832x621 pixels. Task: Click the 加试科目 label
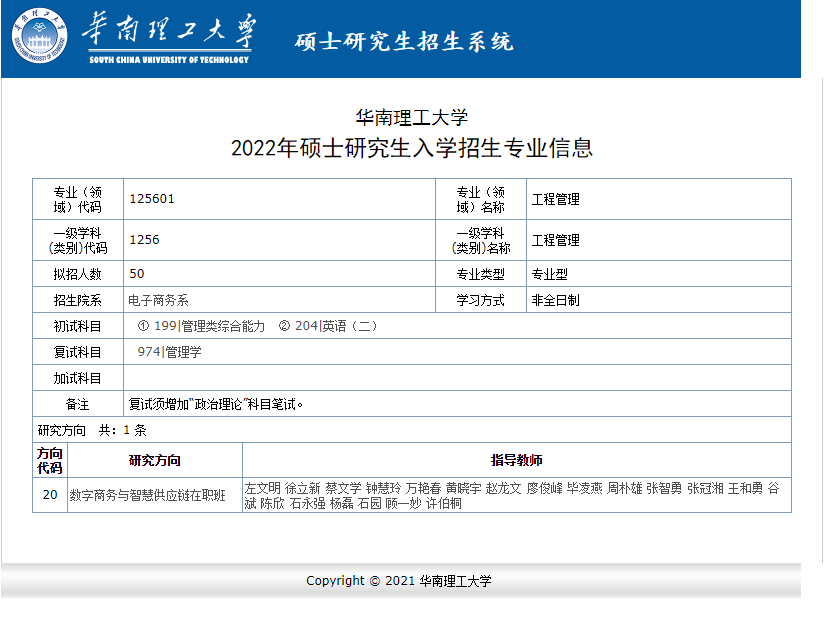pos(77,378)
